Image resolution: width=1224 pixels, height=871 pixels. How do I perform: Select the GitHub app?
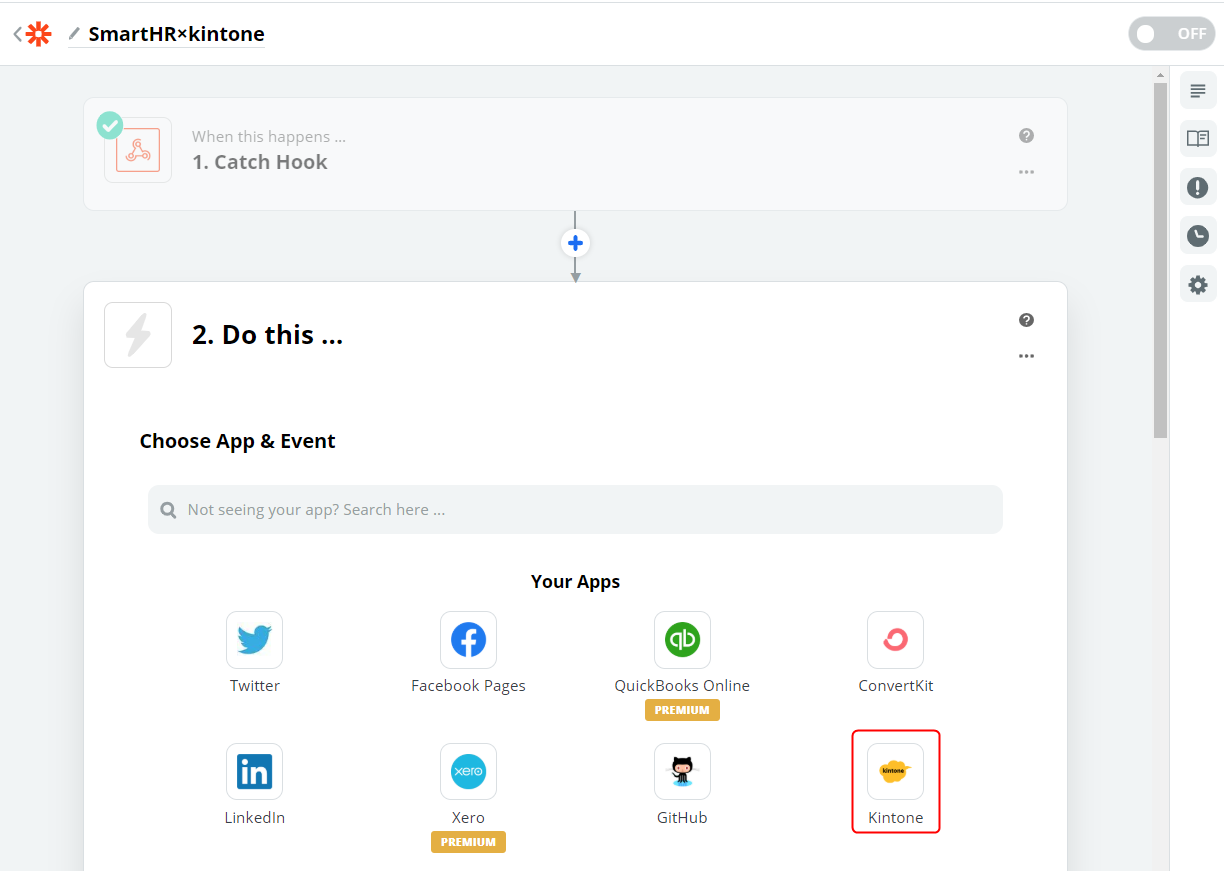tap(682, 772)
